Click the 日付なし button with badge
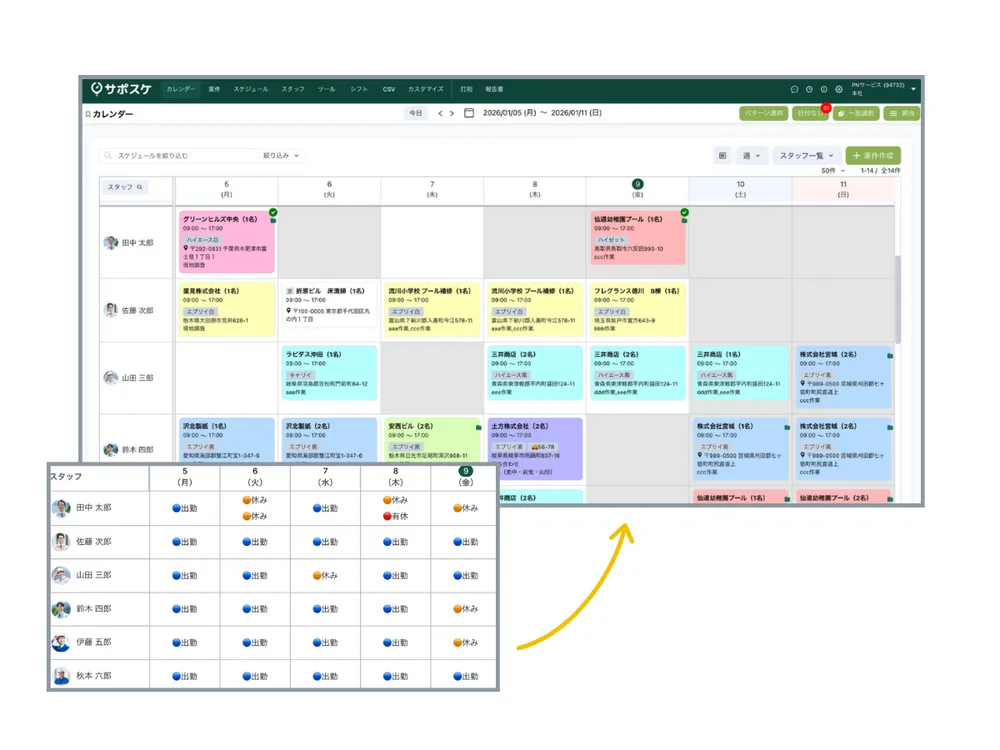 click(x=811, y=113)
